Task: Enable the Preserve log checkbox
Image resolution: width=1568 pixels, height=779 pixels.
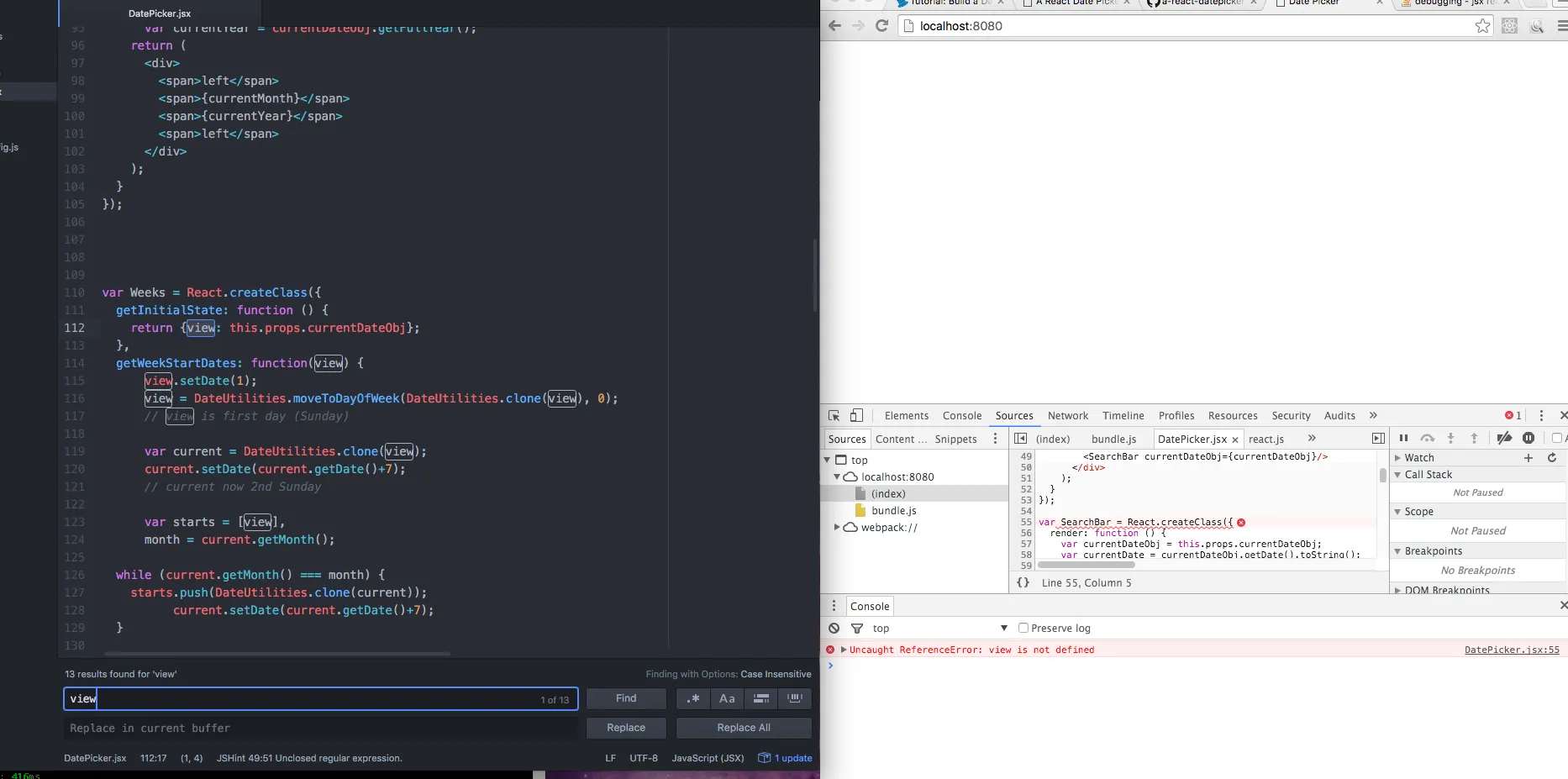Action: point(1023,628)
